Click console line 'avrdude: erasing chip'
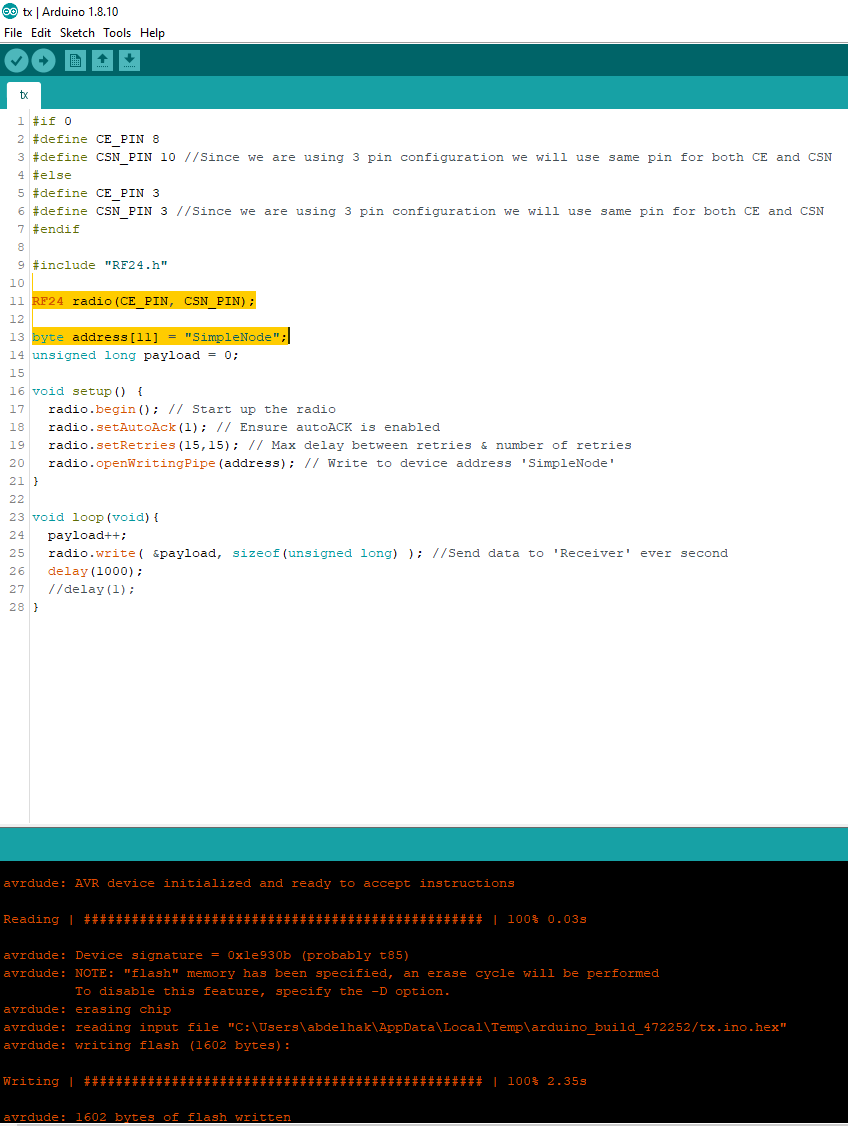Viewport: 848px width, 1126px height. pyautogui.click(x=87, y=1009)
